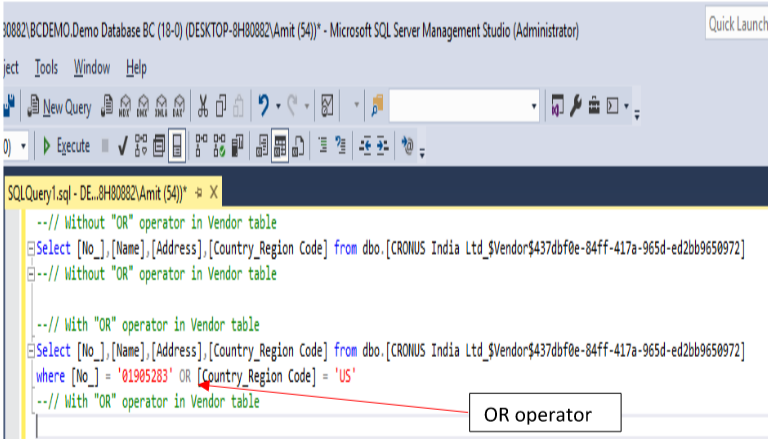The image size is (768, 439).
Task: Open the Available Databases dropdown arrow
Action: point(23,146)
